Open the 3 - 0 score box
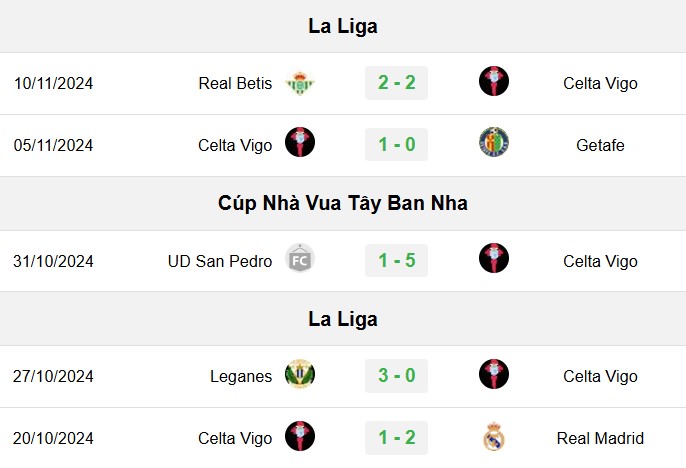 396,375
